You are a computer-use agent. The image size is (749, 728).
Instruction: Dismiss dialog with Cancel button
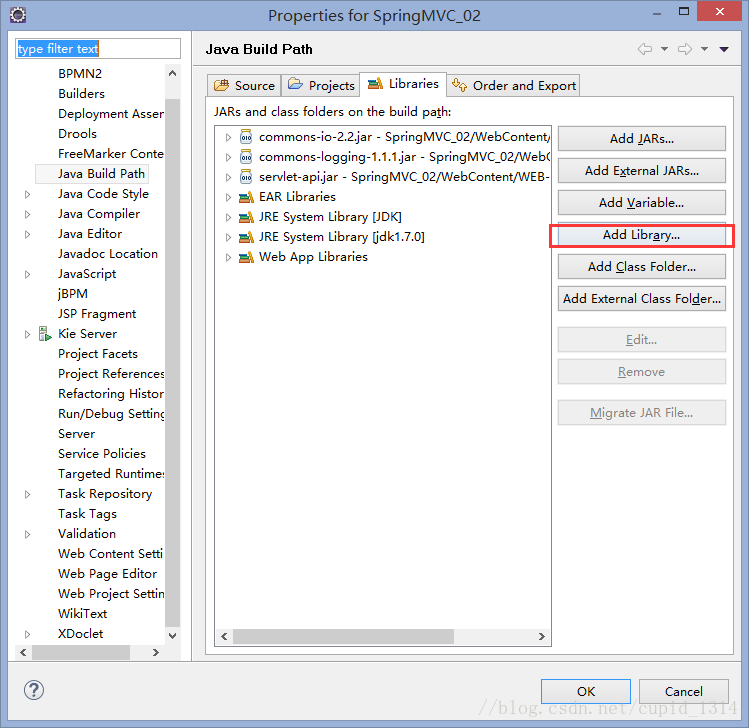684,691
